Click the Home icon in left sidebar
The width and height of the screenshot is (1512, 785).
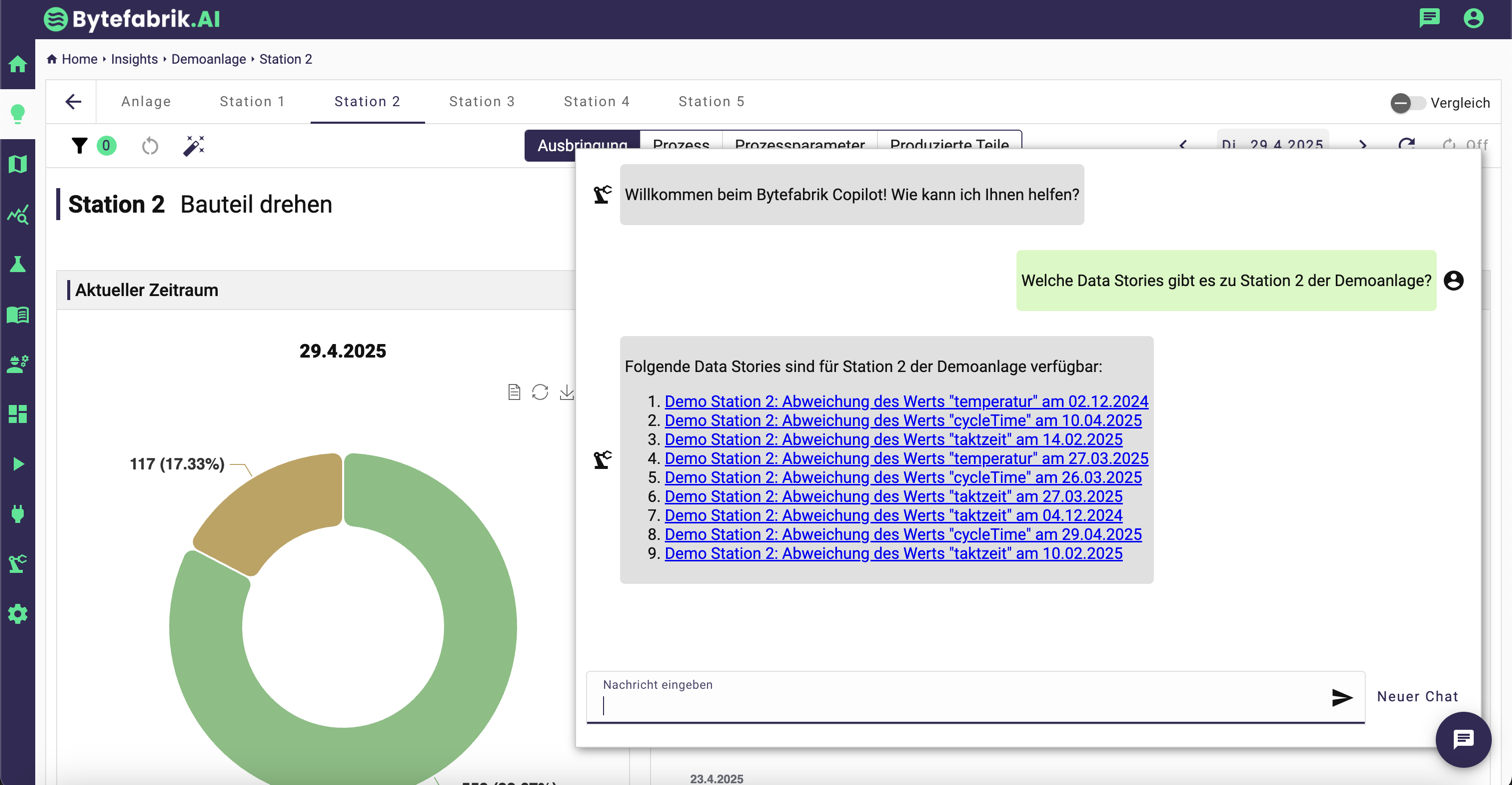[x=17, y=65]
